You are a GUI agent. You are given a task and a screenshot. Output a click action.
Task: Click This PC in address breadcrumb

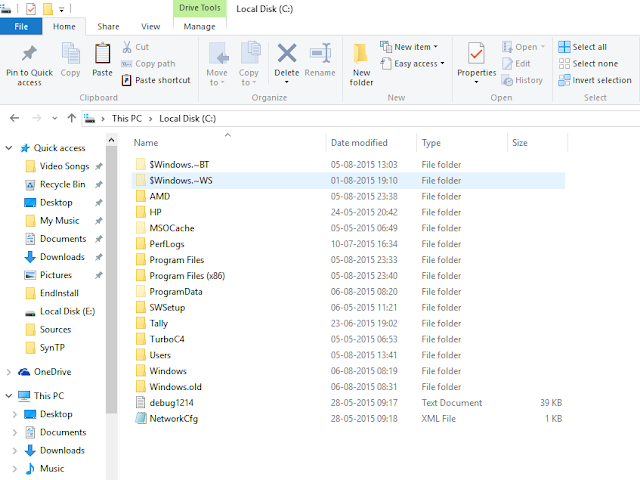tap(127, 118)
